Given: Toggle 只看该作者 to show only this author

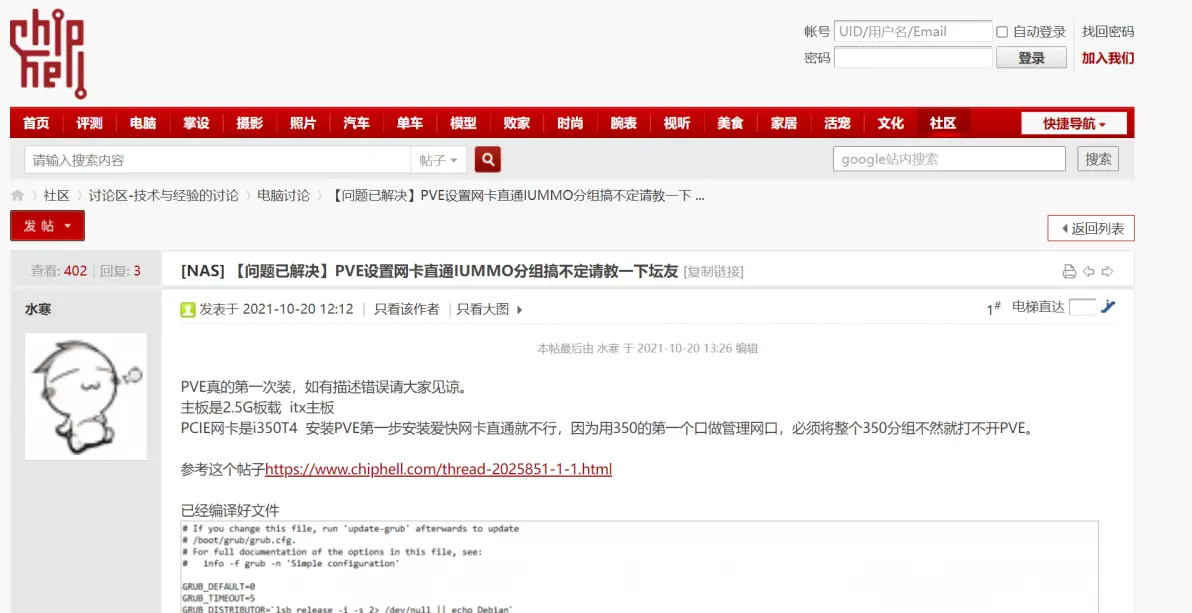Looking at the screenshot, I should pos(407,308).
